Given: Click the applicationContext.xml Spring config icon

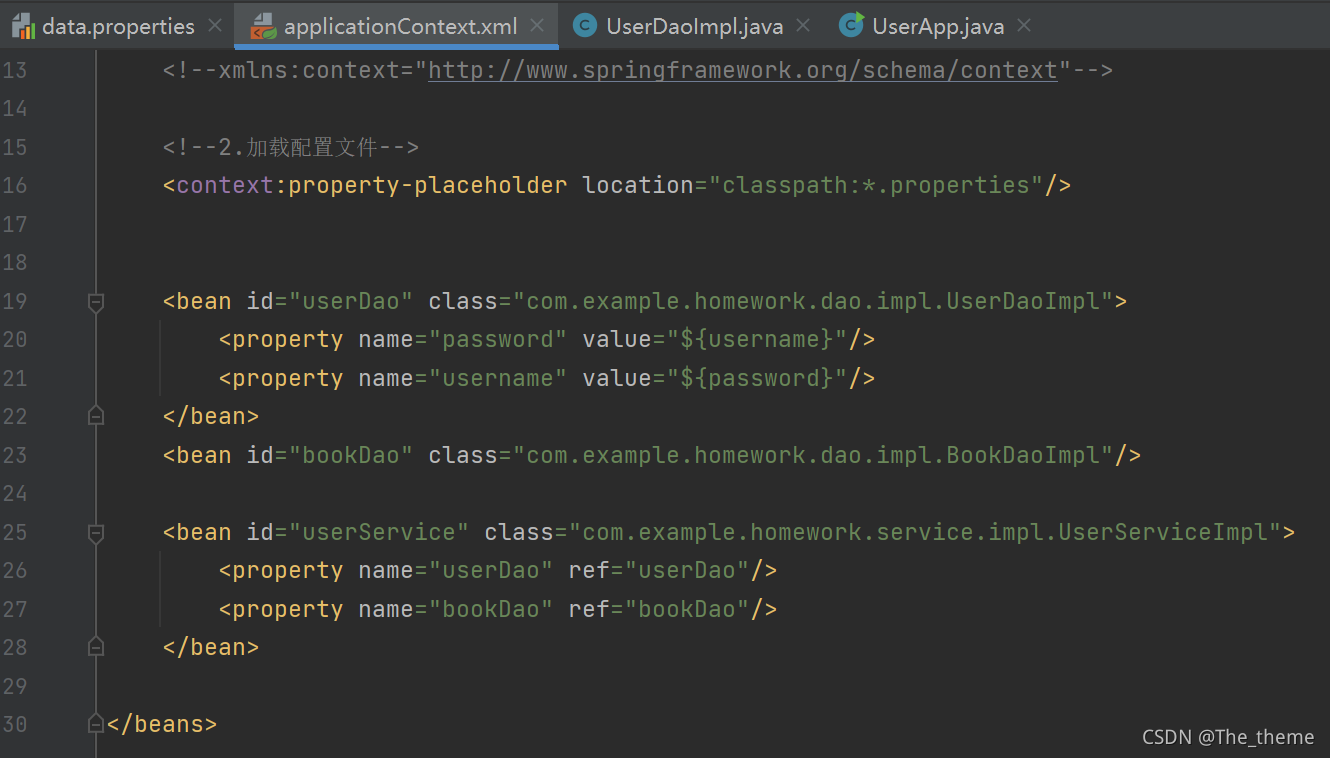Looking at the screenshot, I should (x=263, y=26).
